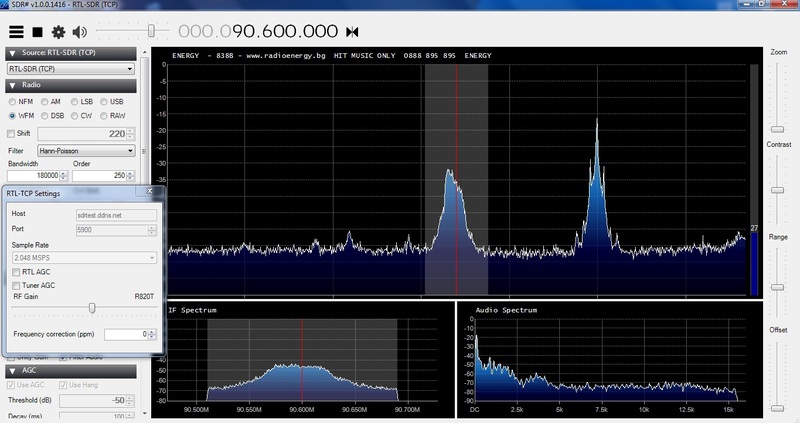The height and width of the screenshot is (423, 800).
Task: Stop the radio with the stop button
Action: (x=37, y=32)
